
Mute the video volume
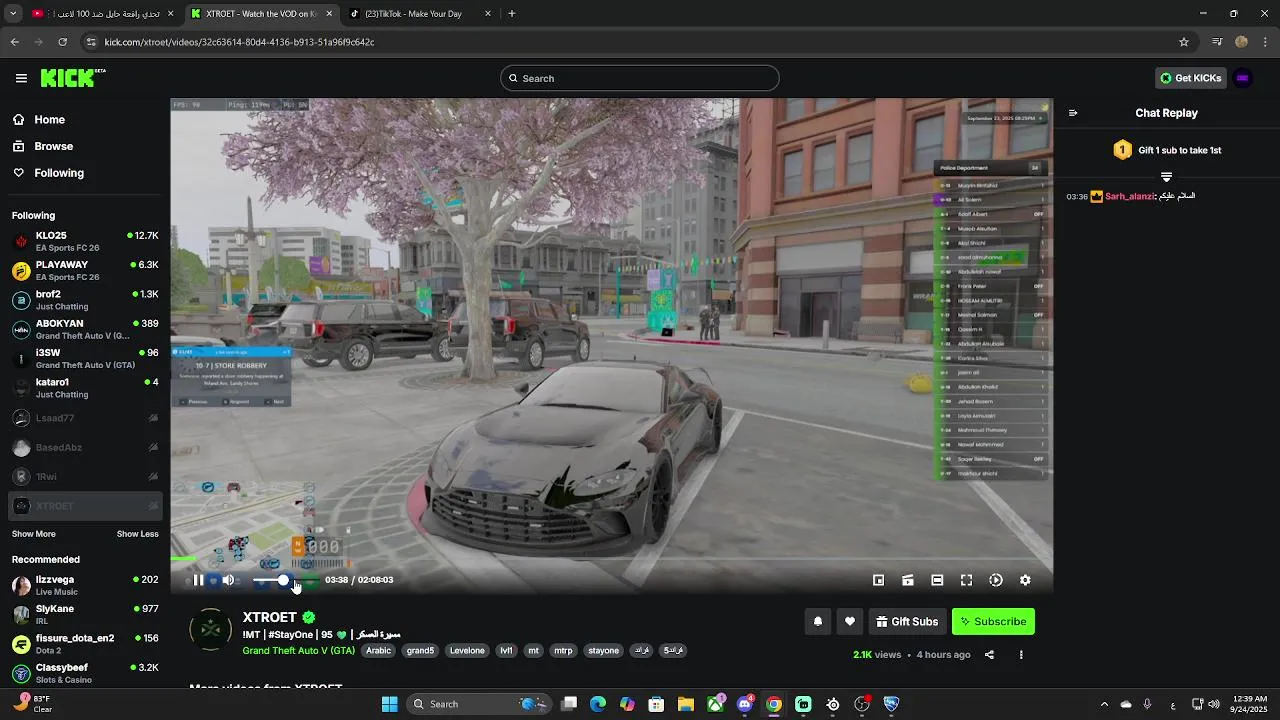pyautogui.click(x=228, y=580)
